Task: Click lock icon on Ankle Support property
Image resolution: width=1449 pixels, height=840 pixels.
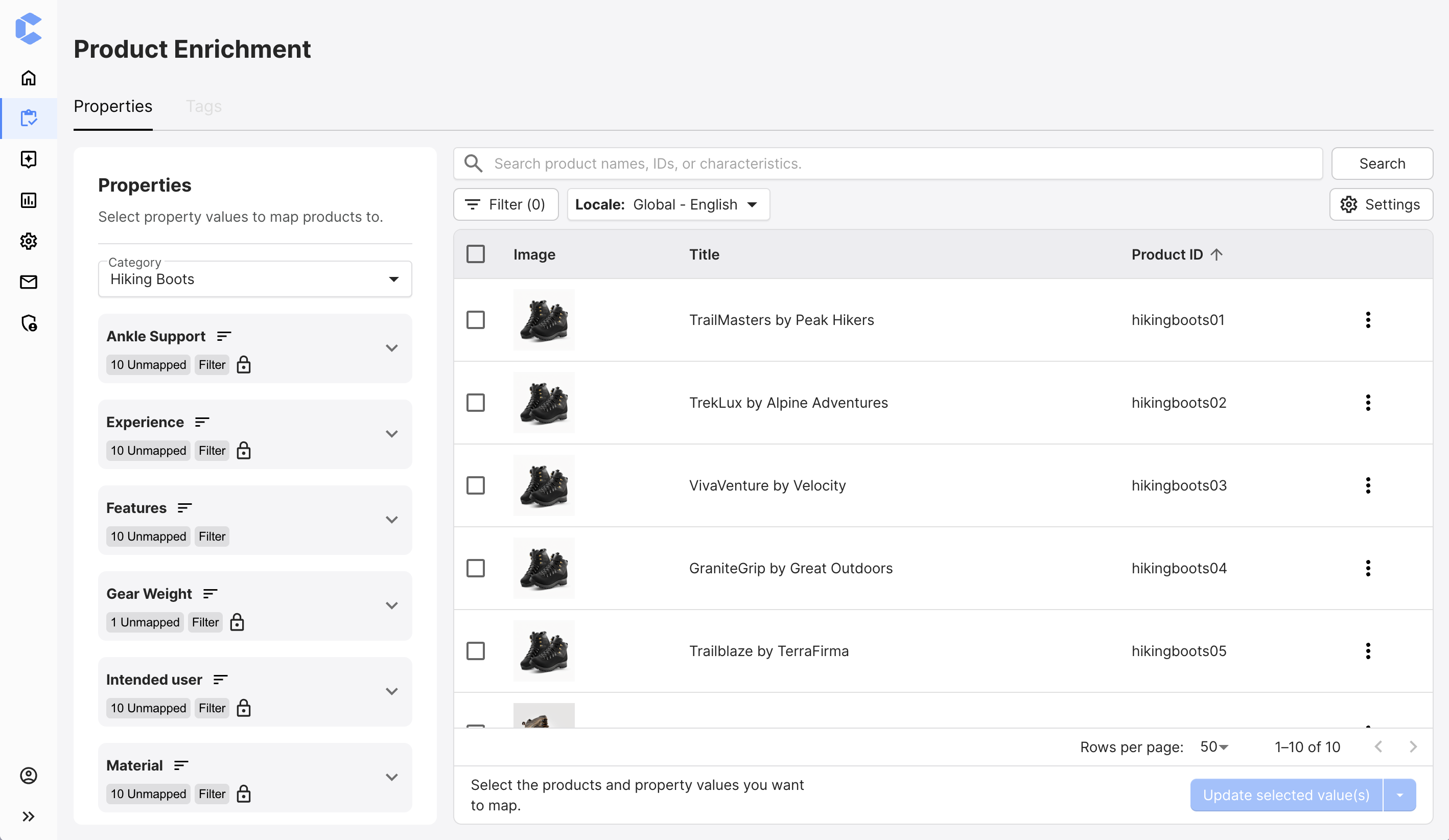Action: pyautogui.click(x=244, y=364)
